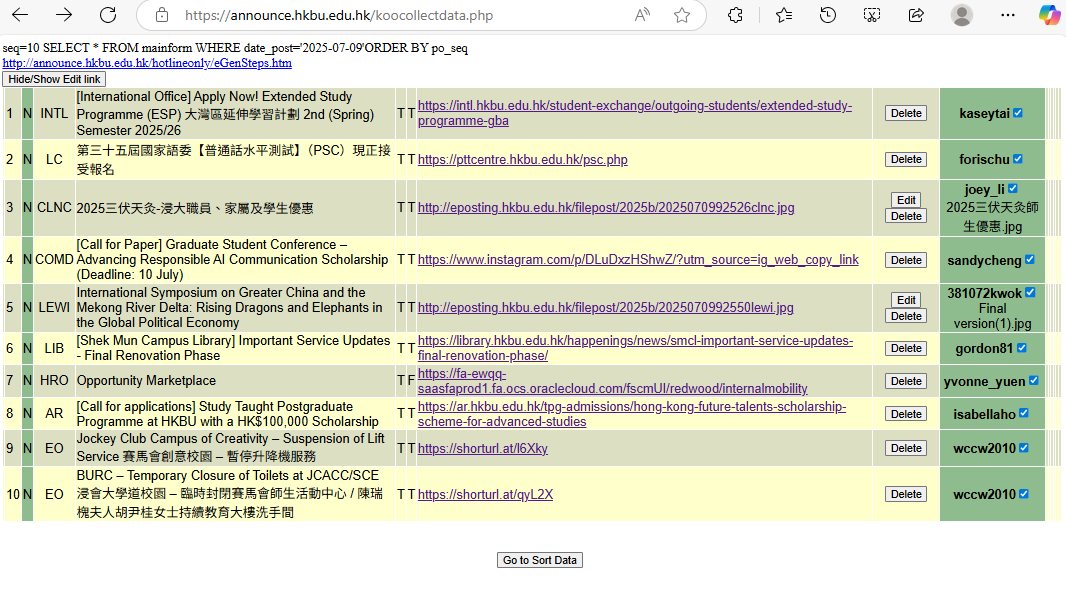The width and height of the screenshot is (1066, 604).
Task: Select Jockey Club Campus of Creativity title
Action: pos(230,448)
